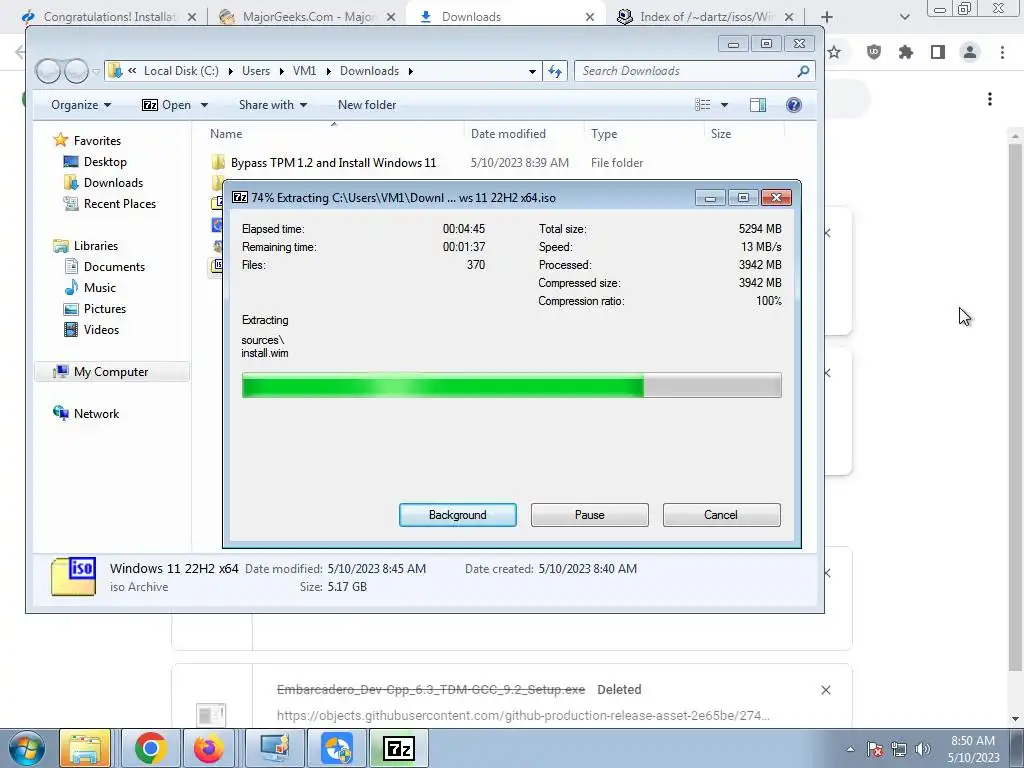
Task: Open Explorer help icon
Action: (793, 105)
